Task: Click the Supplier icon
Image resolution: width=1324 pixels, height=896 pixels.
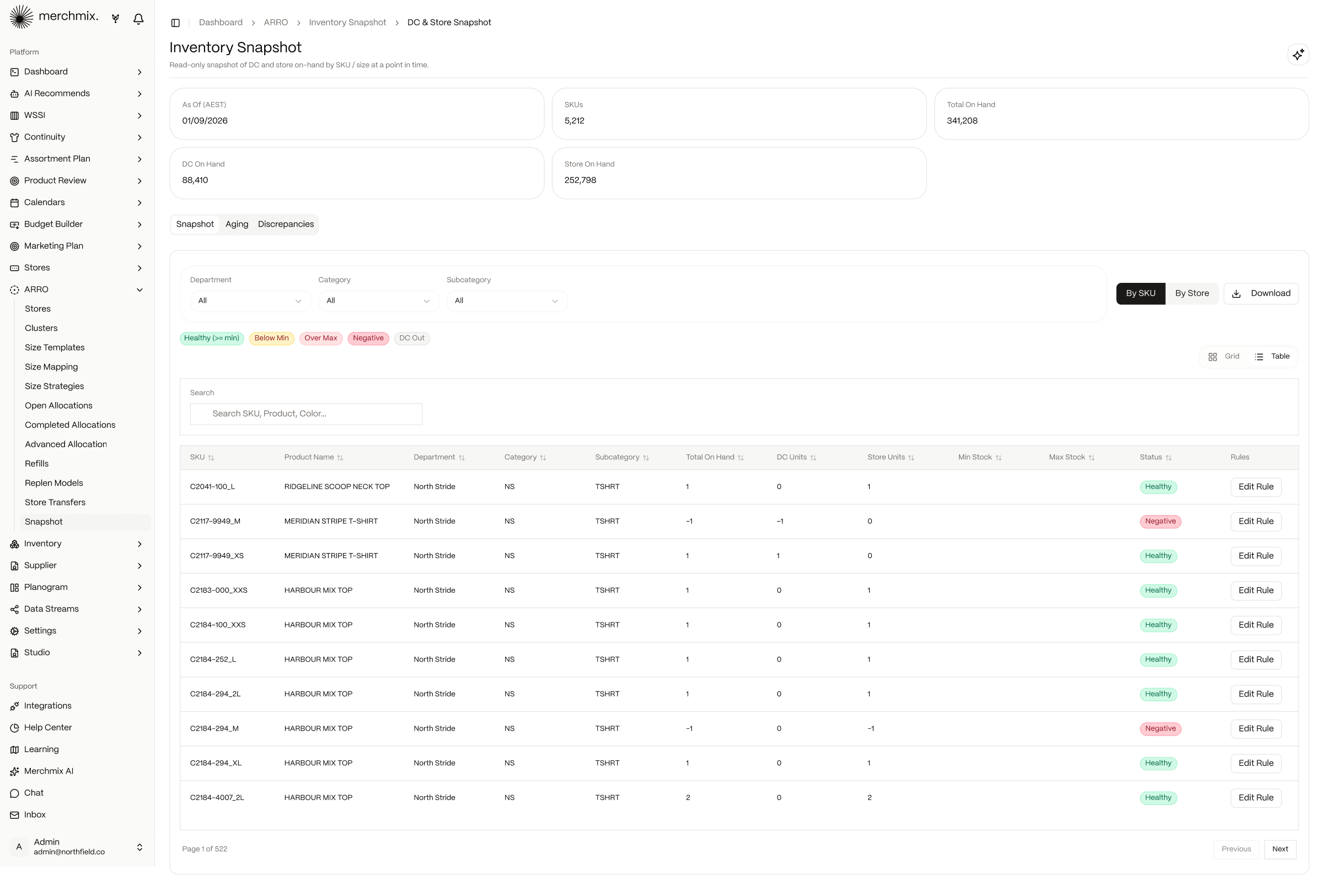Action: point(15,566)
